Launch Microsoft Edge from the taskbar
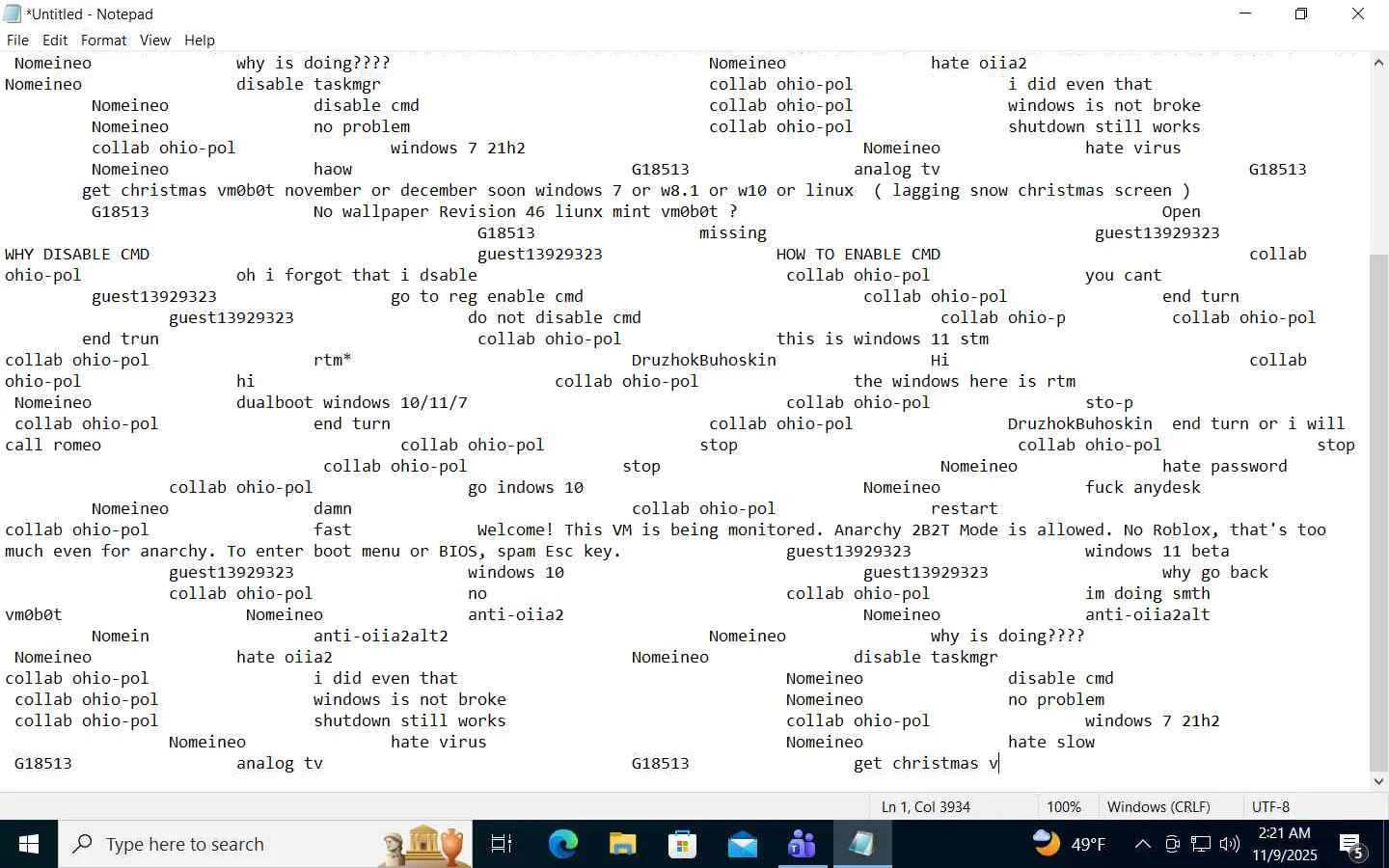The image size is (1389, 868). point(563,845)
